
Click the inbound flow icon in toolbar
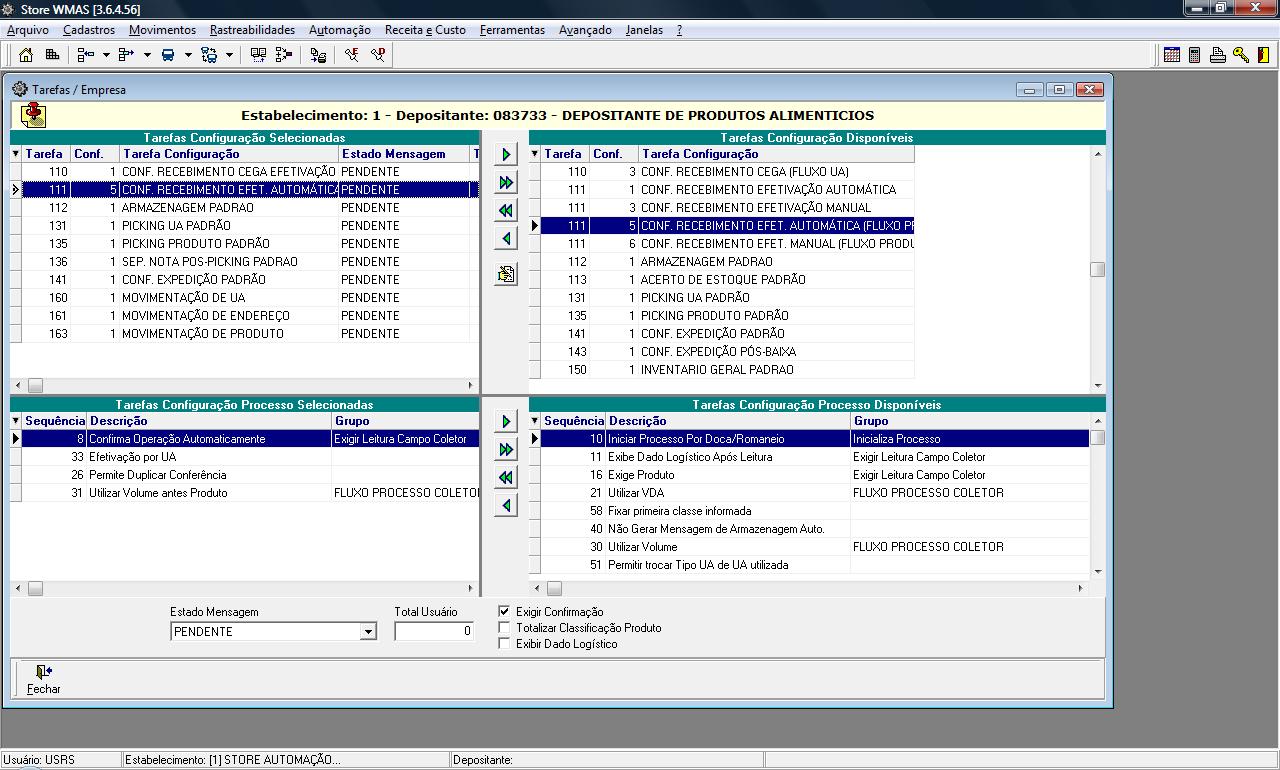click(86, 55)
